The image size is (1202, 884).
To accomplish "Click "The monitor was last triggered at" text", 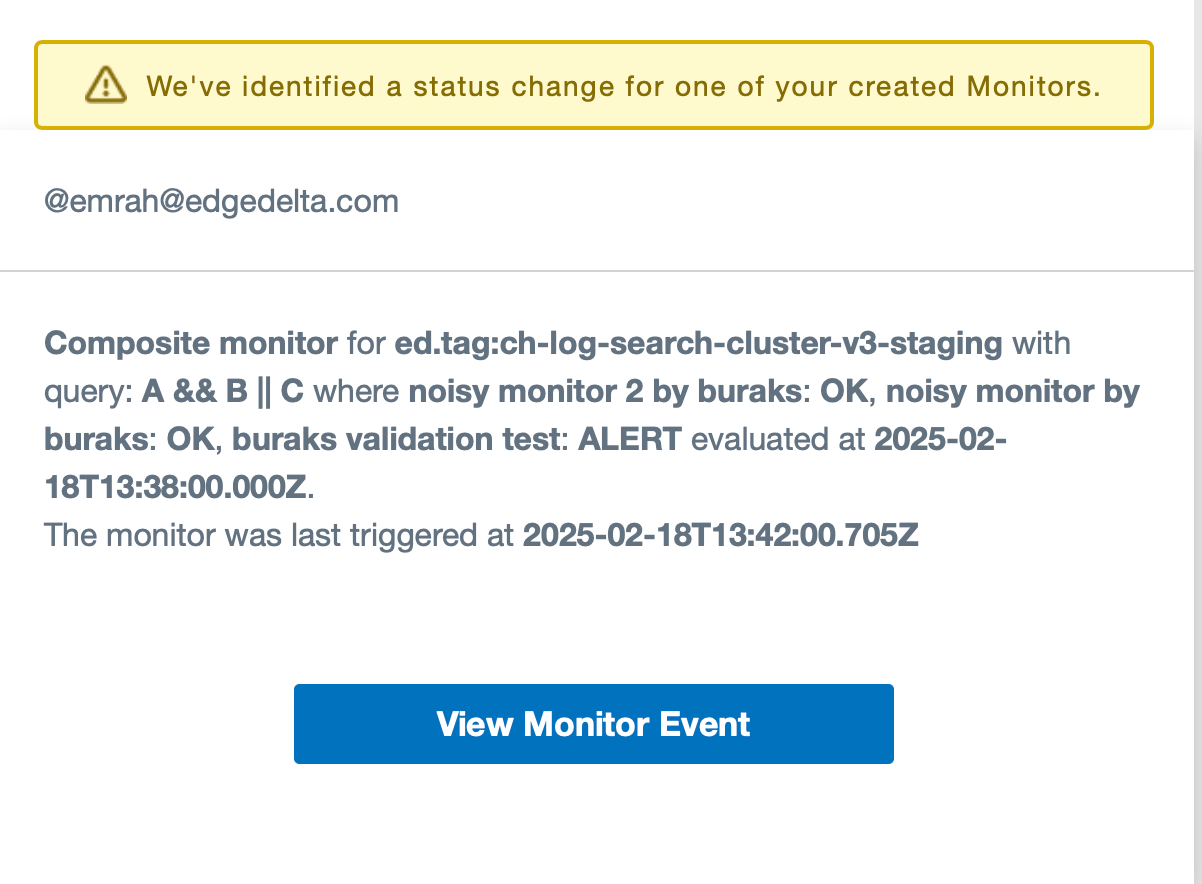I will (279, 536).
